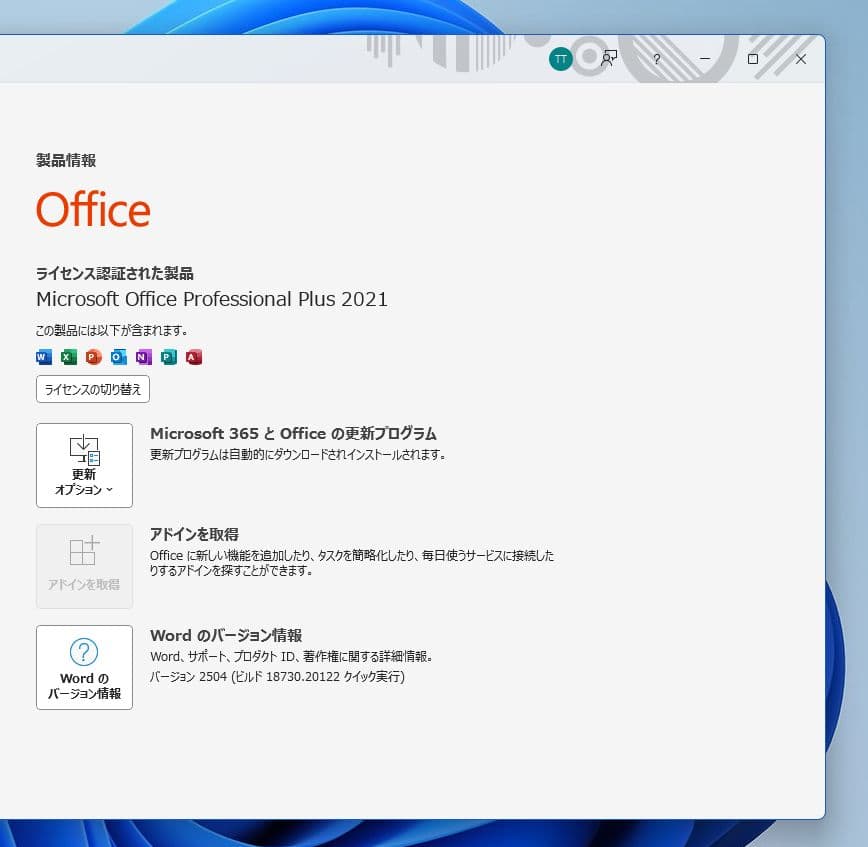Expand the 更新オプション dropdown chevron
Screen dimensions: 868x847
109,487
